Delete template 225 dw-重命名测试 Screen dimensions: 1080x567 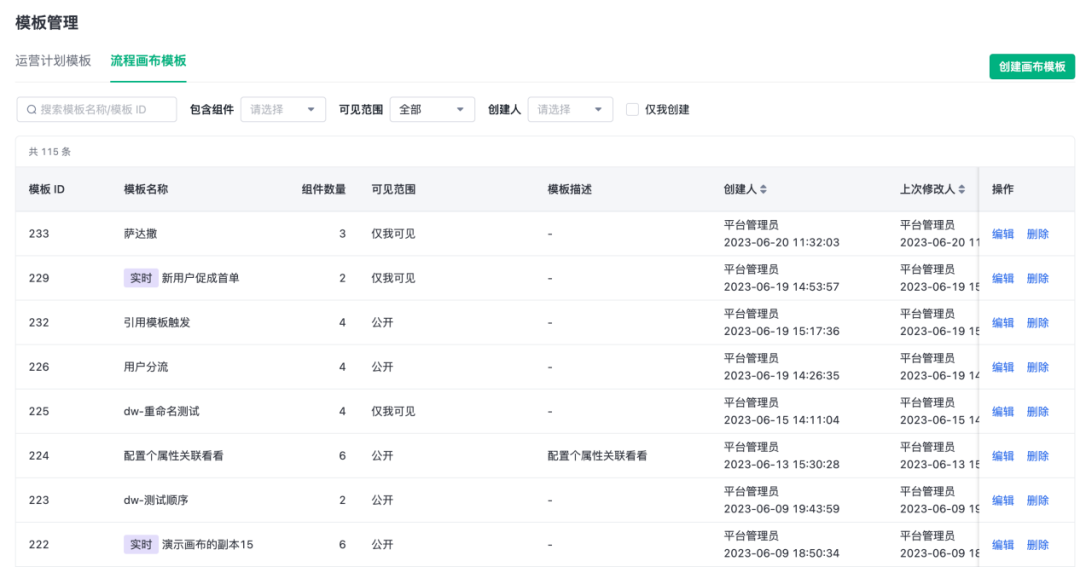1037,412
